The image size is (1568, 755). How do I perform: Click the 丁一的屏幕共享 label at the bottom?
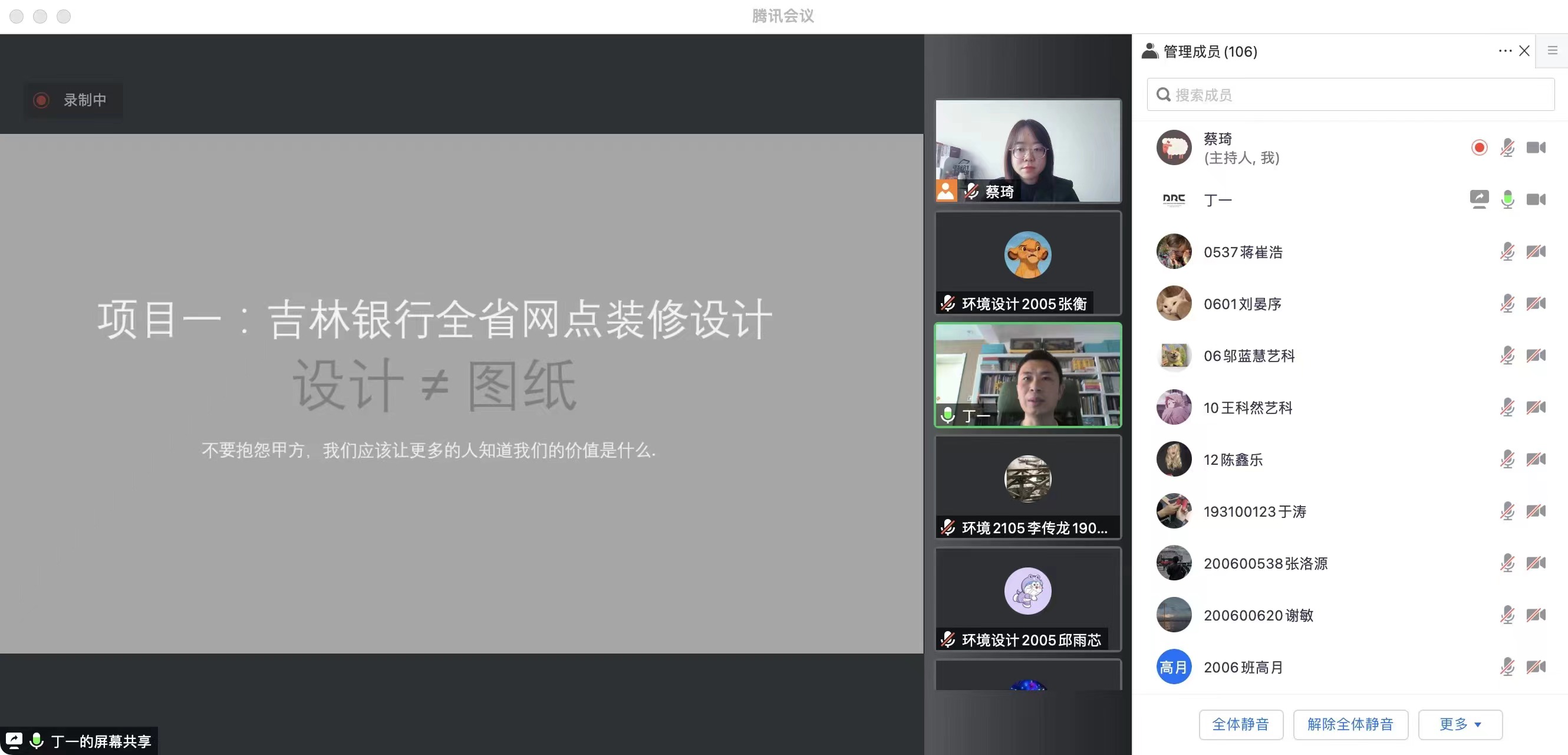pyautogui.click(x=100, y=741)
